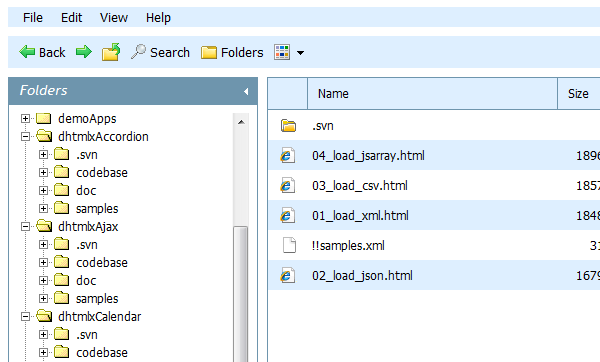The height and width of the screenshot is (362, 600).
Task: Expand .svn under dhtmlxAjax
Action: pos(43,245)
